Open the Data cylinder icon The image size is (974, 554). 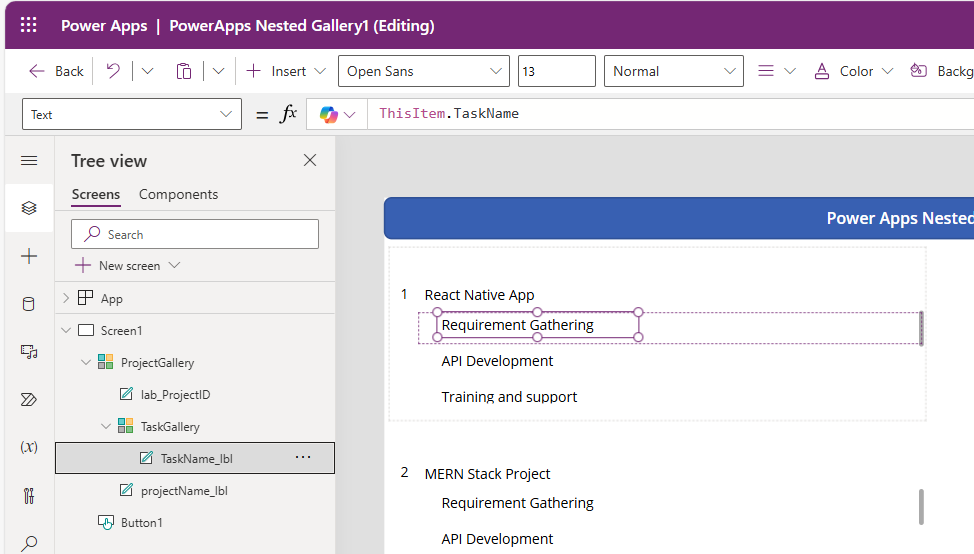pyautogui.click(x=29, y=304)
